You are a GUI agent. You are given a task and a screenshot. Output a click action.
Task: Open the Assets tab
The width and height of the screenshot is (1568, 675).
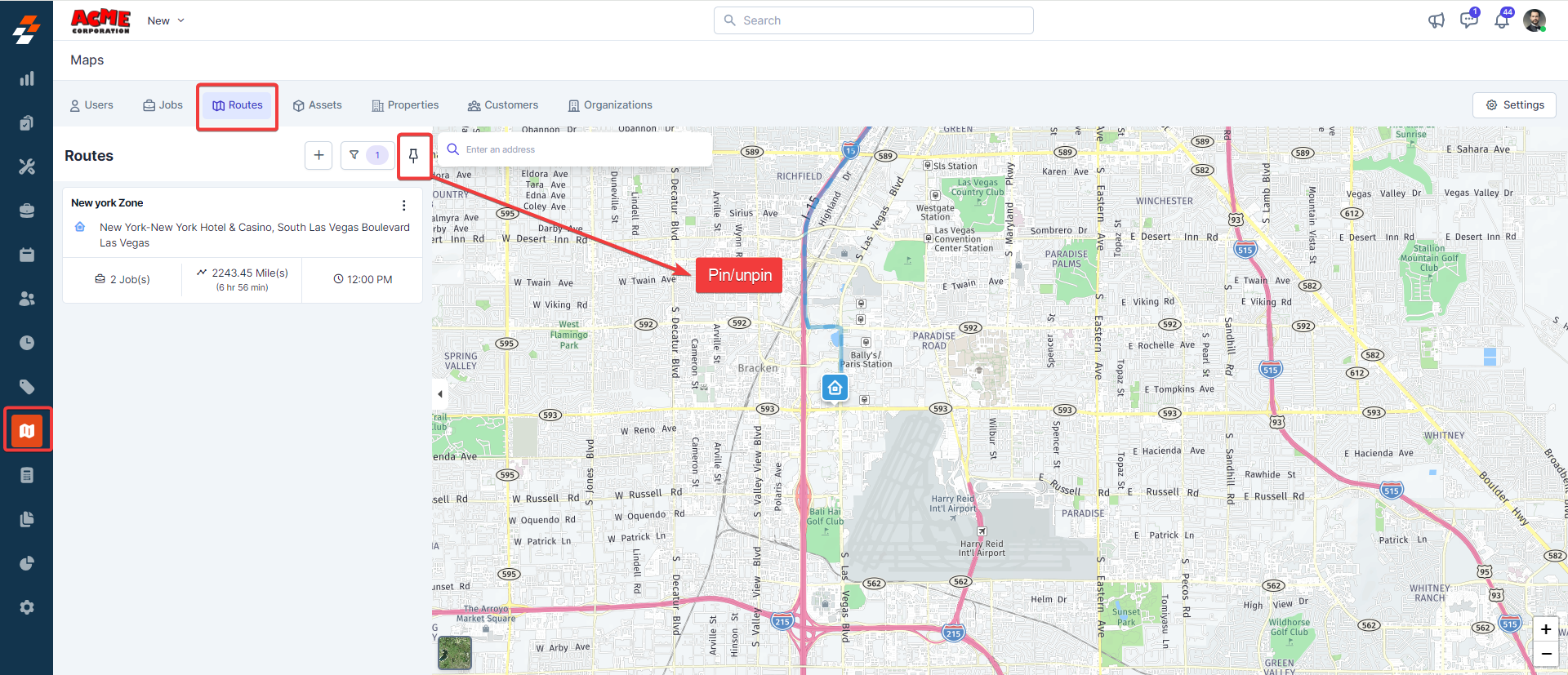pos(318,105)
